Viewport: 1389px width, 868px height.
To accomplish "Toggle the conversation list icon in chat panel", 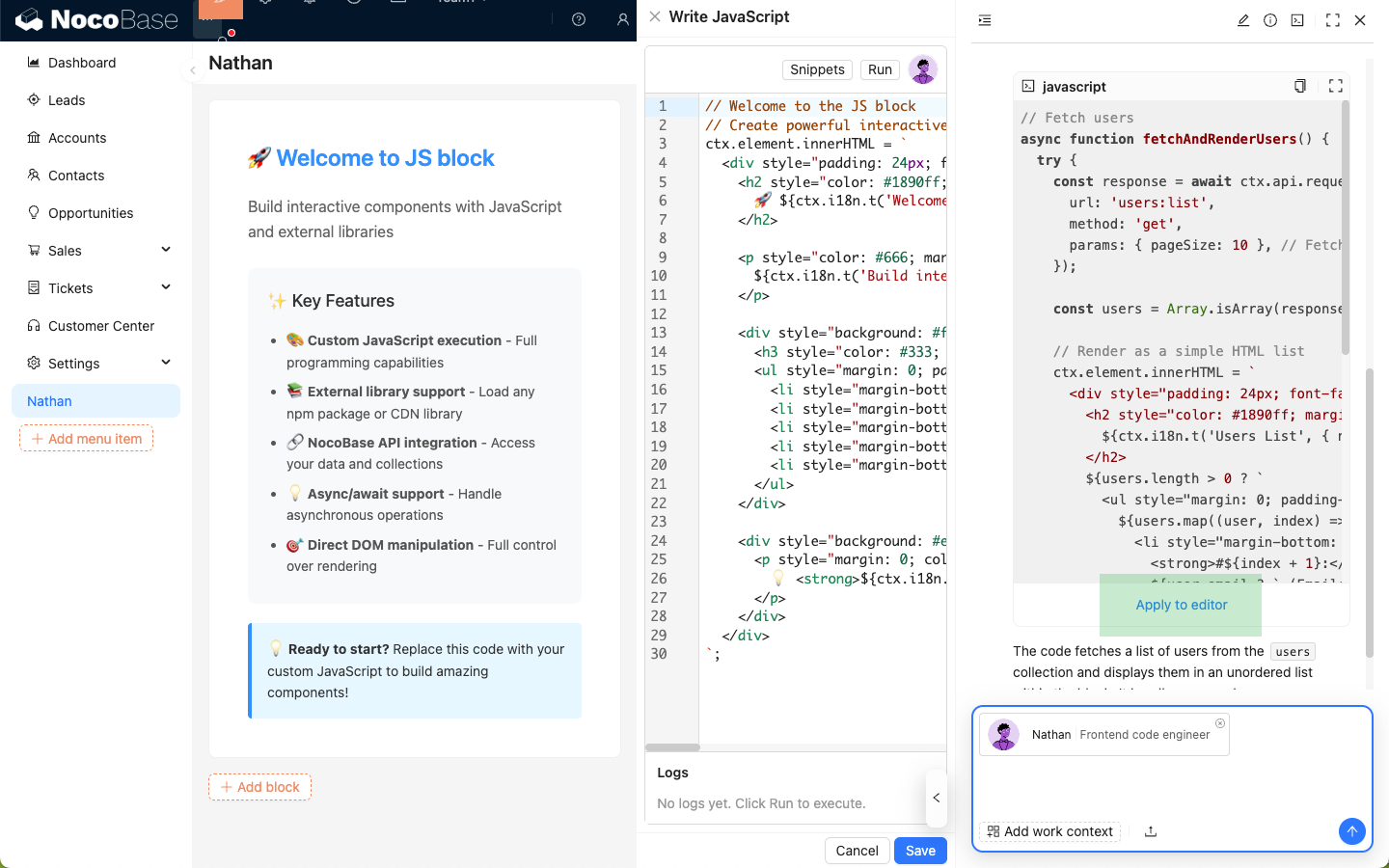I will [x=985, y=20].
